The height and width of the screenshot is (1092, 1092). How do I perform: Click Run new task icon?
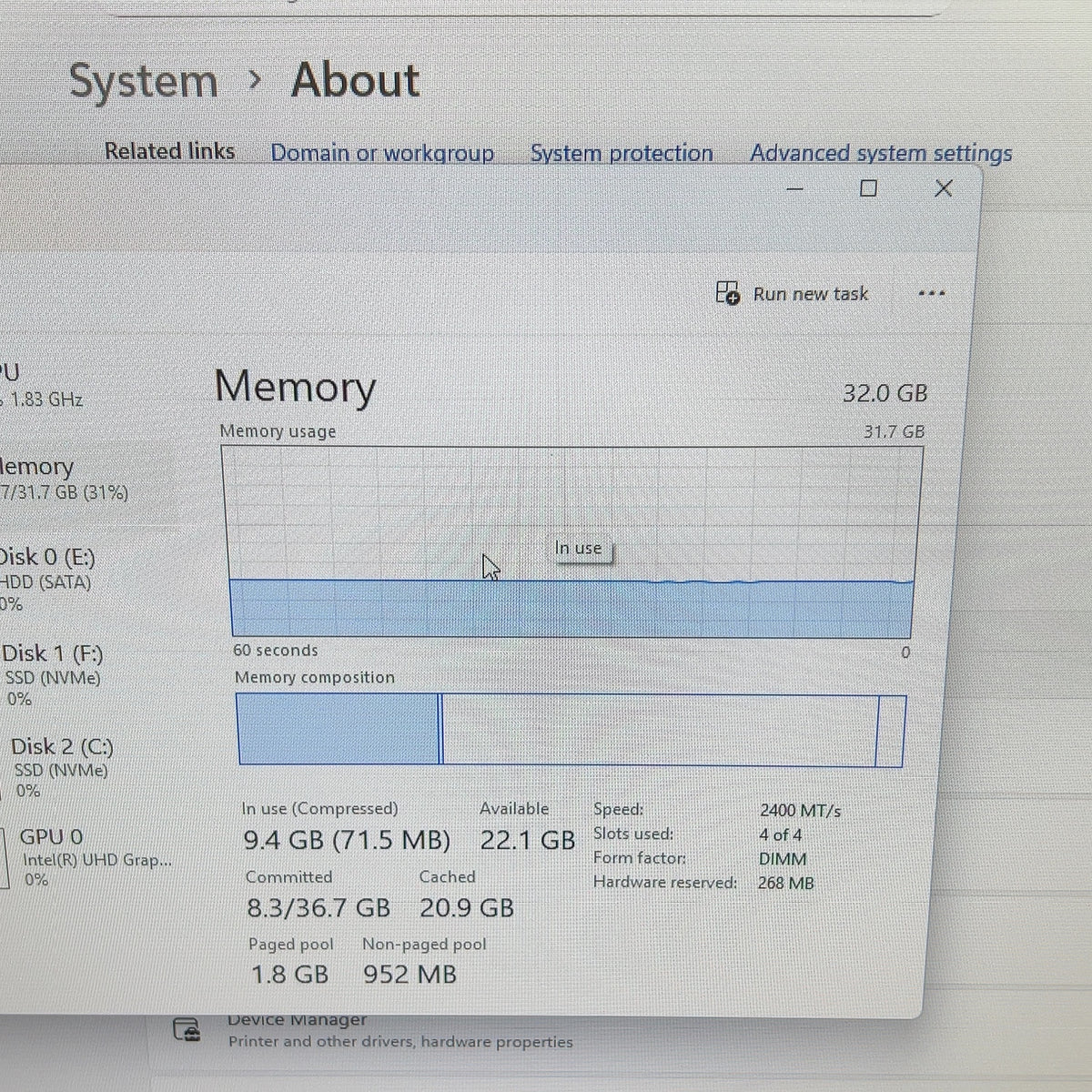tap(728, 292)
